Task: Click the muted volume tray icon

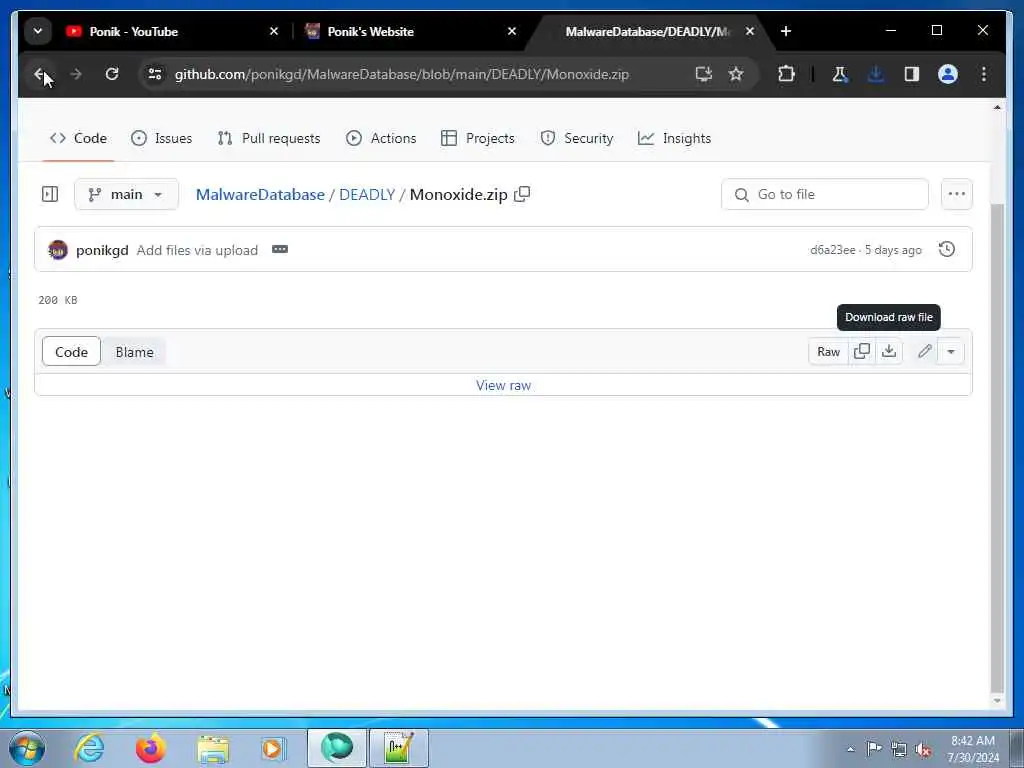Action: tap(923, 749)
